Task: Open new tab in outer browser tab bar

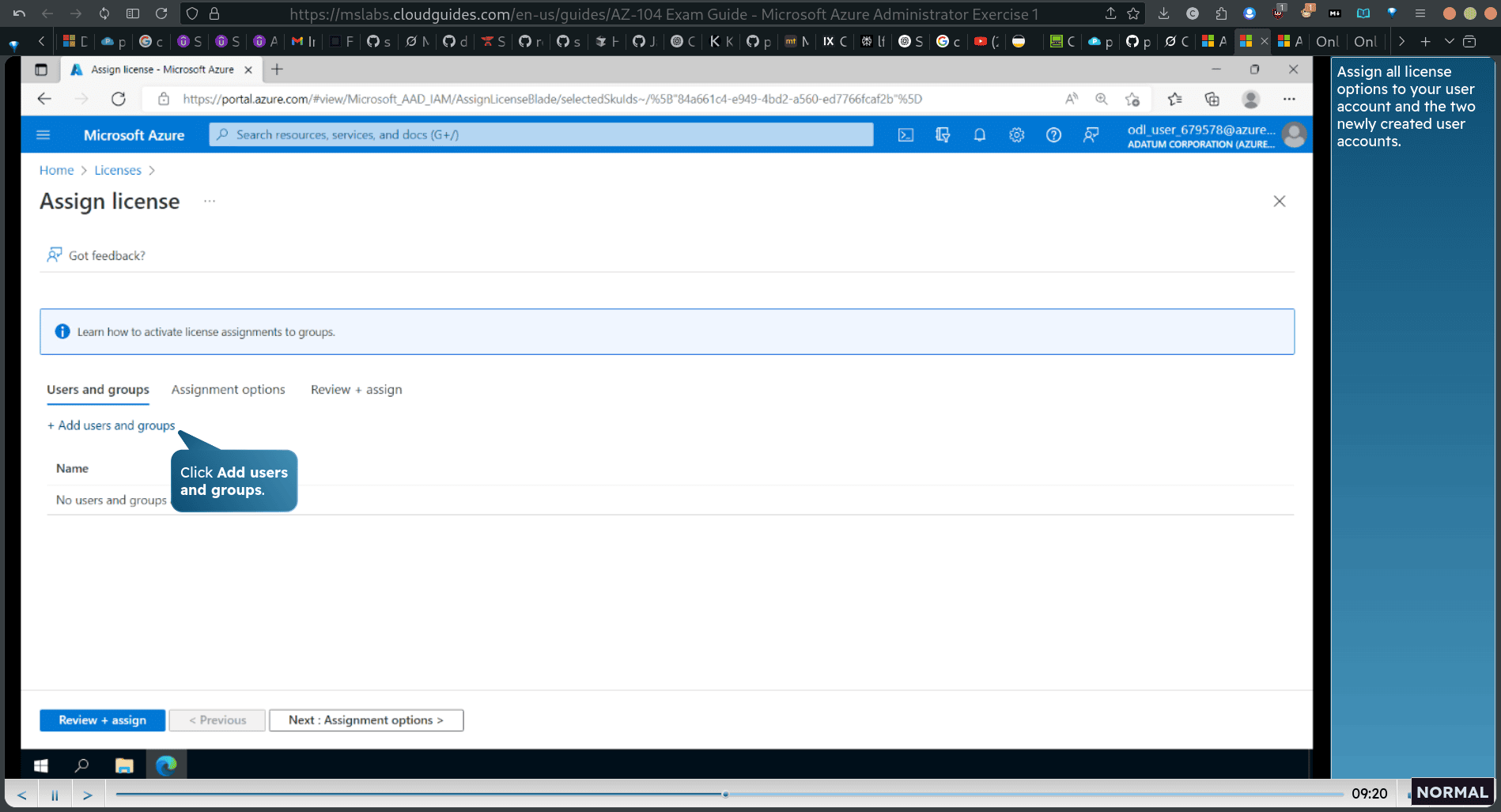Action: [x=1425, y=41]
